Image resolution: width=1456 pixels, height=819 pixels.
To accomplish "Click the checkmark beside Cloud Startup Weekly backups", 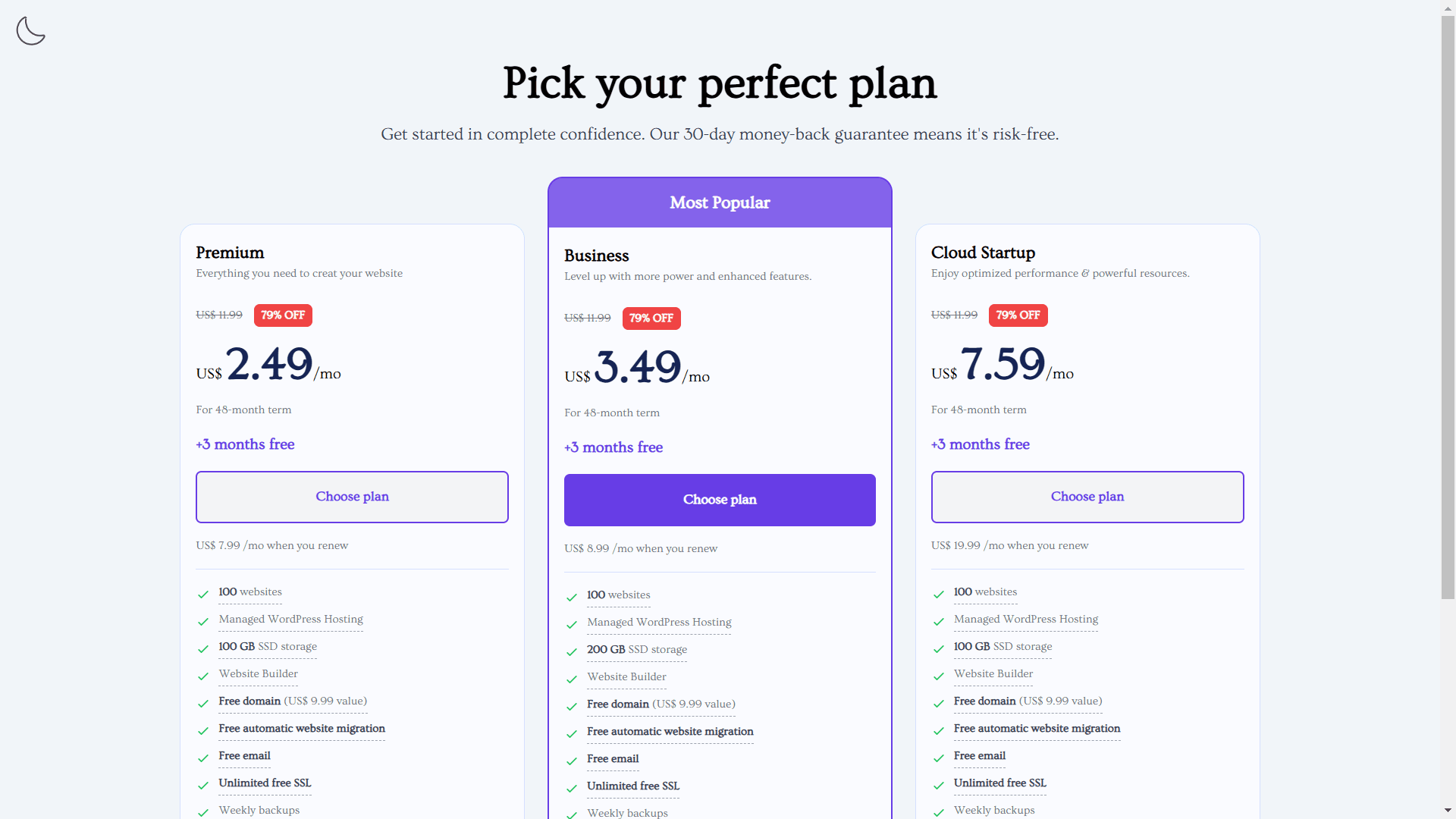I will tap(939, 812).
